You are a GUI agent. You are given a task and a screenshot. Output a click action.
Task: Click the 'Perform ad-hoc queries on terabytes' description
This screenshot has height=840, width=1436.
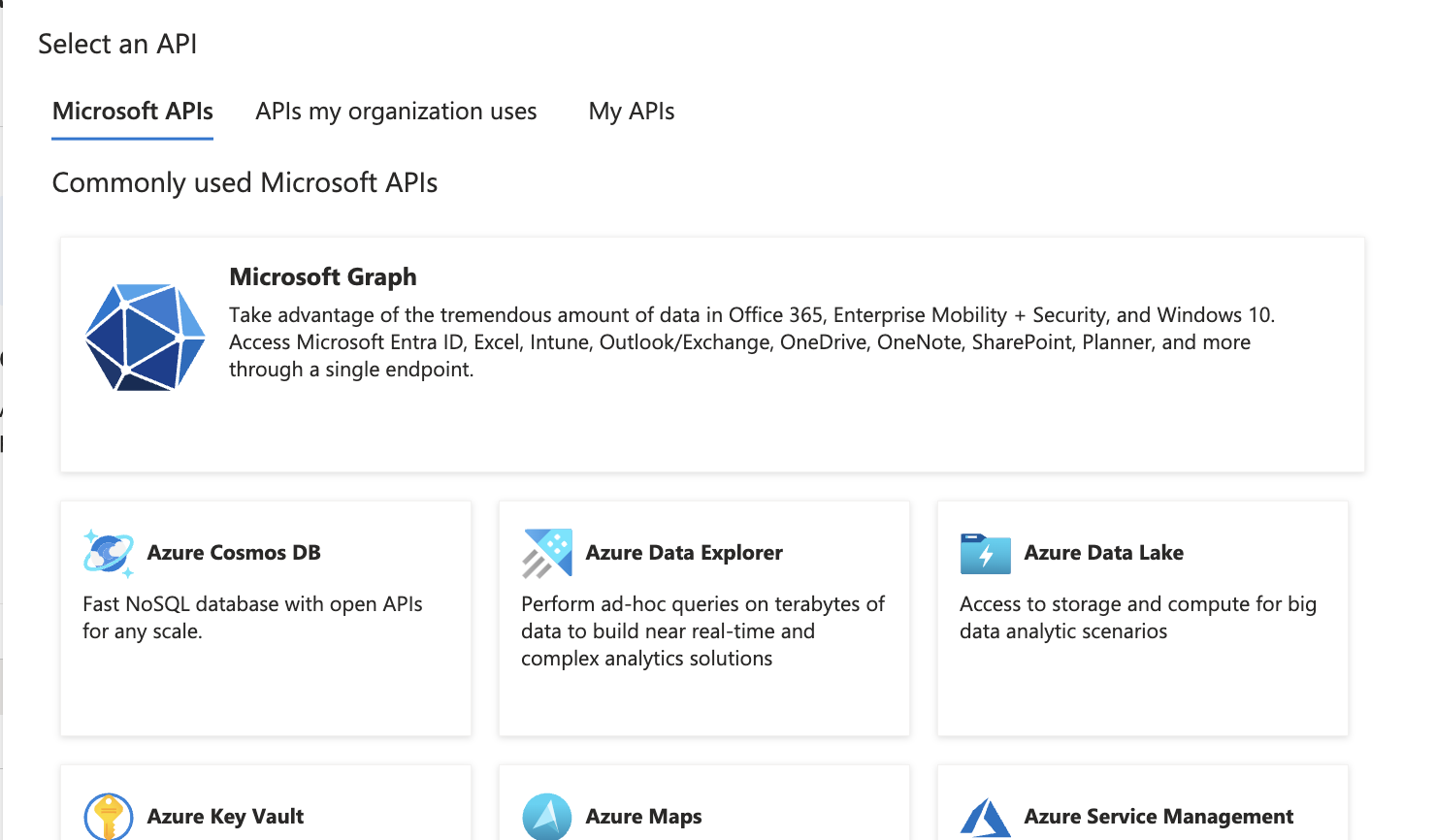[703, 631]
